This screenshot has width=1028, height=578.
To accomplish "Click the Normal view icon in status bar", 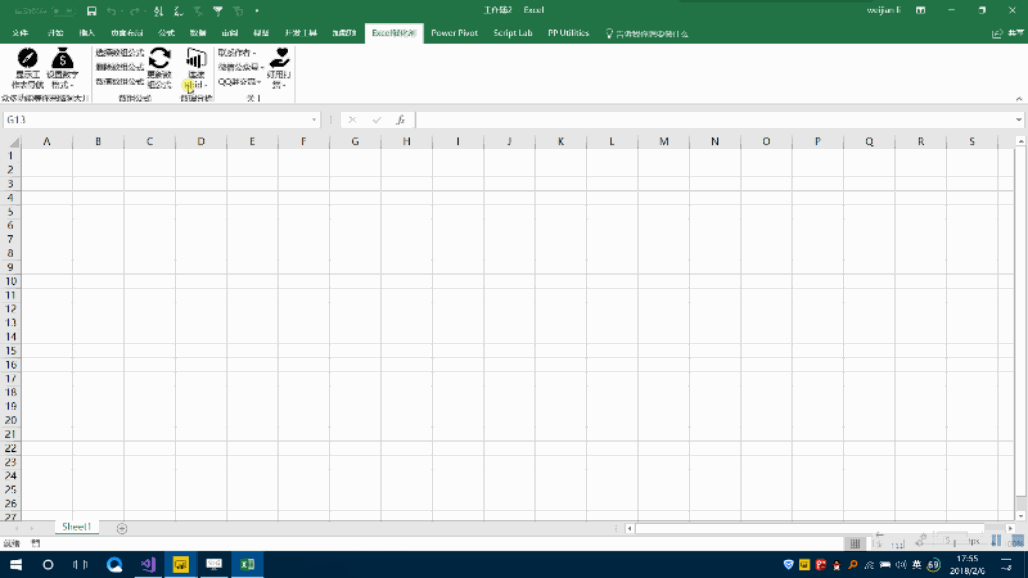I will click(855, 543).
